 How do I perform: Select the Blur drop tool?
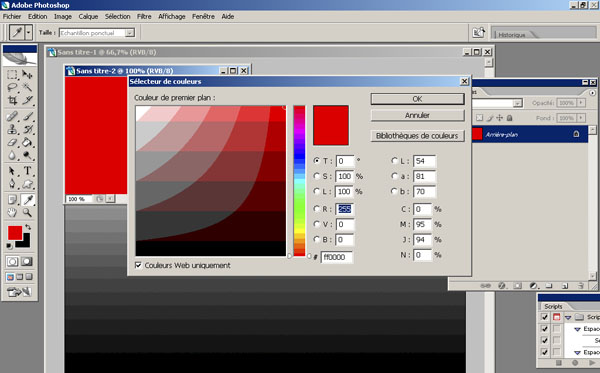[x=12, y=156]
